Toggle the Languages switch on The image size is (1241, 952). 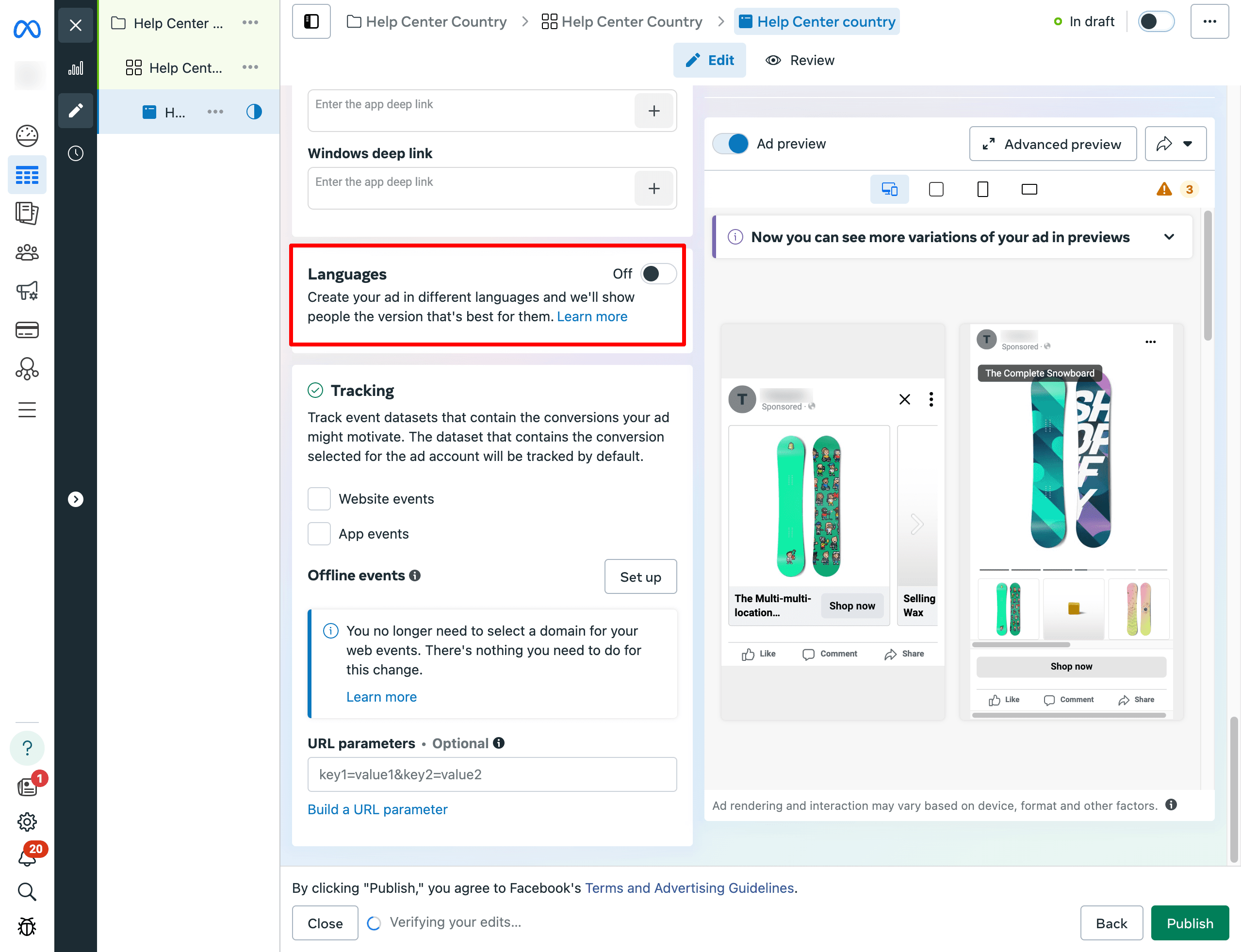658,274
